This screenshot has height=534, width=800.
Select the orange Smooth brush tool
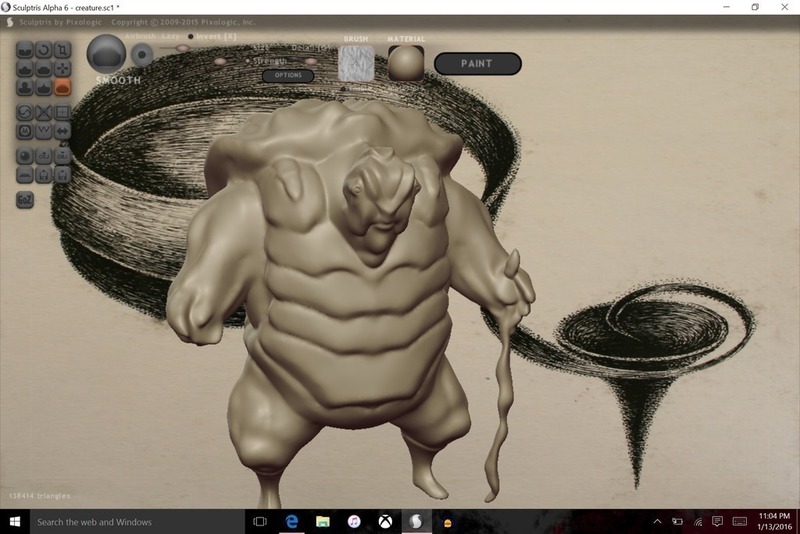point(63,88)
